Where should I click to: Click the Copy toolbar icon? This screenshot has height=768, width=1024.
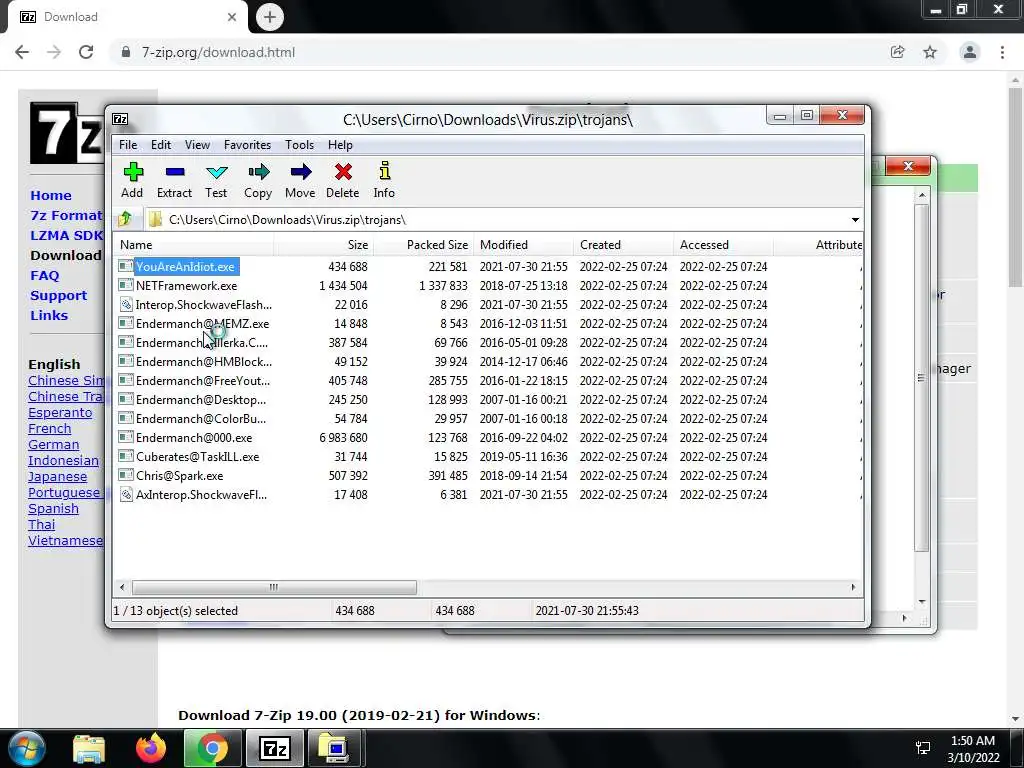[258, 172]
